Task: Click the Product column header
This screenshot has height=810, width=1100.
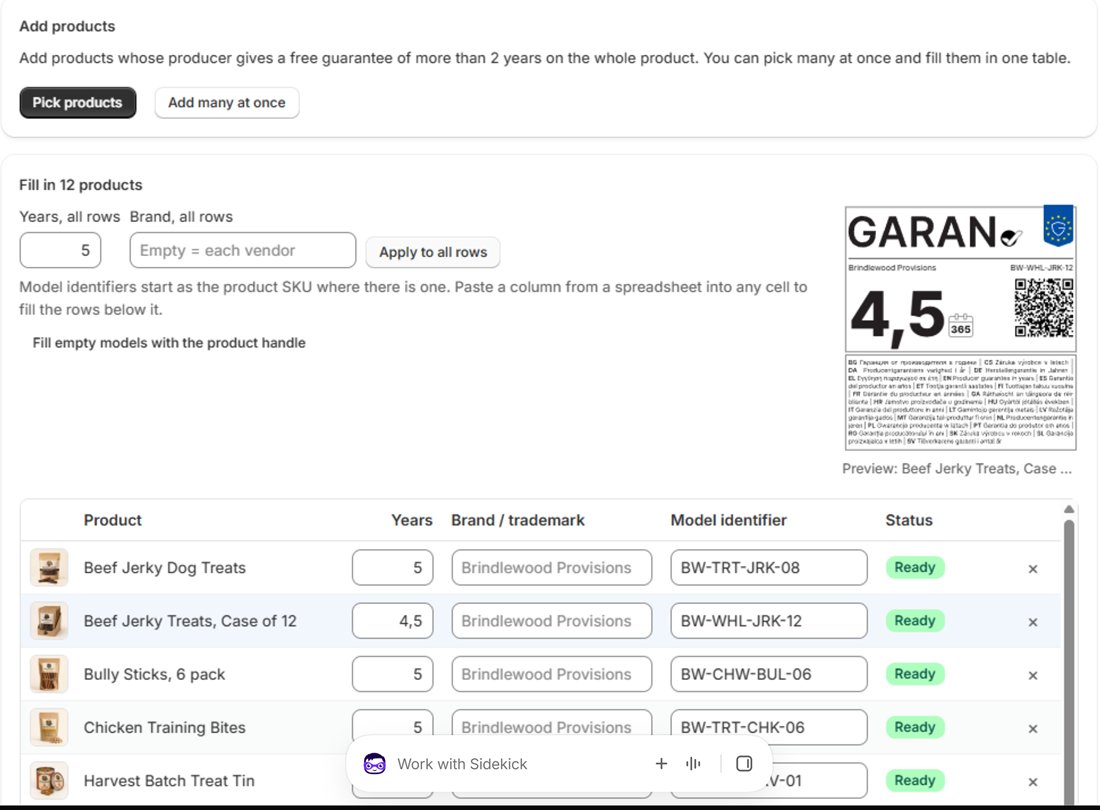Action: pos(112,520)
